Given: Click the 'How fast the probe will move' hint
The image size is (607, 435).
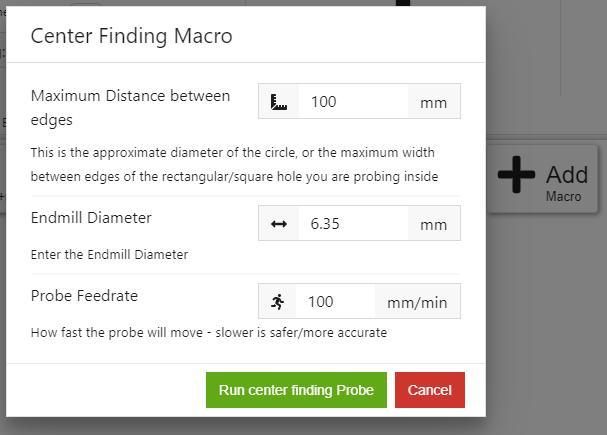Looking at the screenshot, I should click(209, 332).
